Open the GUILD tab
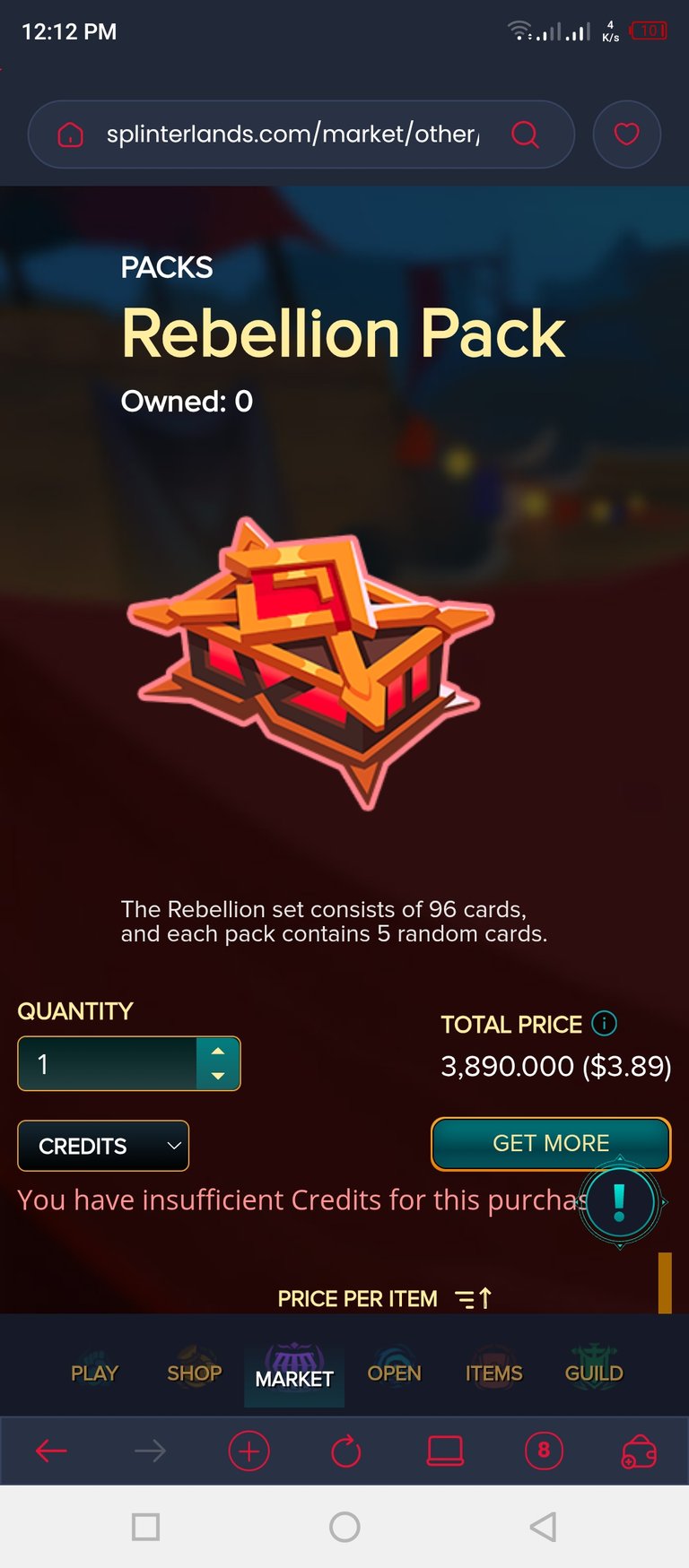 [594, 1373]
